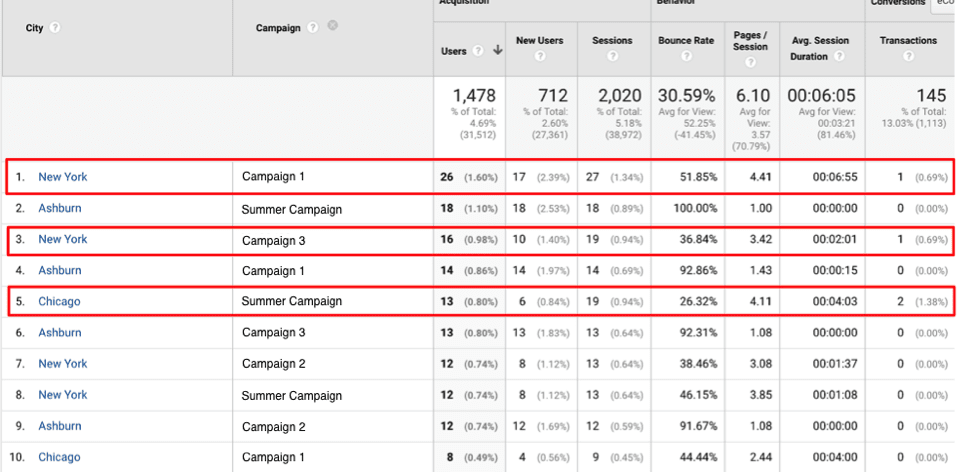Viewport: 974px width, 472px height.
Task: Select Summer Campaign cell in row 5
Action: pos(291,301)
